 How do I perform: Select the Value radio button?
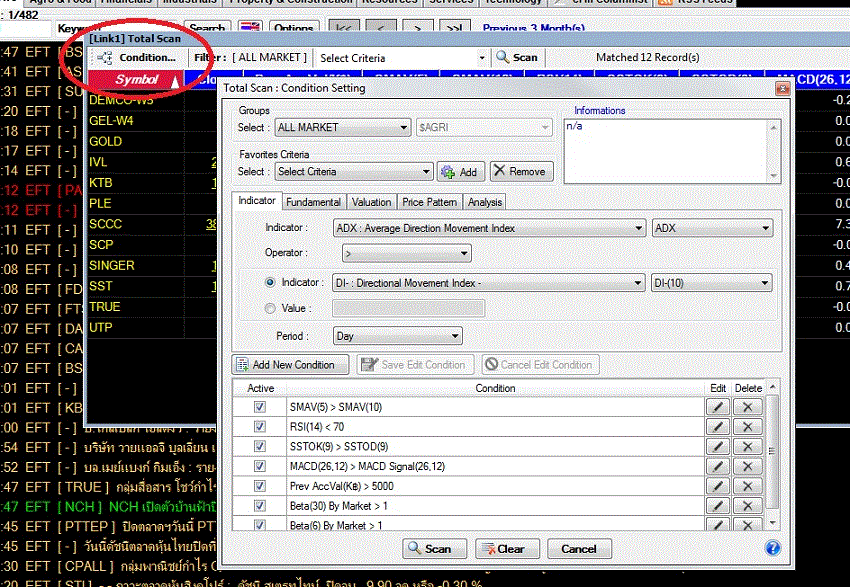[270, 308]
